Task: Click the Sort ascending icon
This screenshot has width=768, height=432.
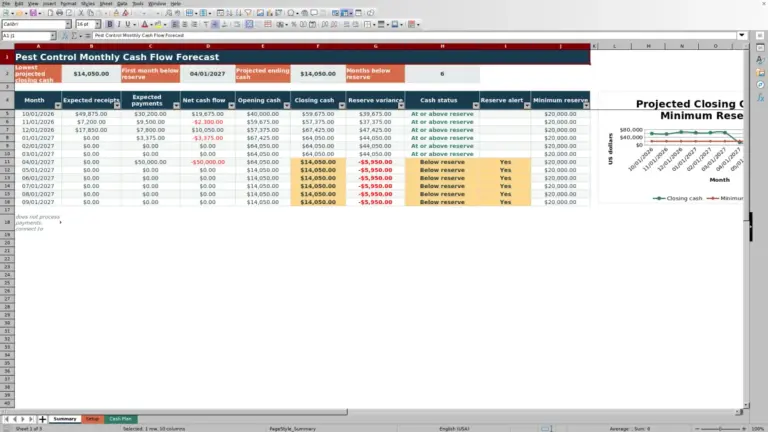Action: [229, 13]
